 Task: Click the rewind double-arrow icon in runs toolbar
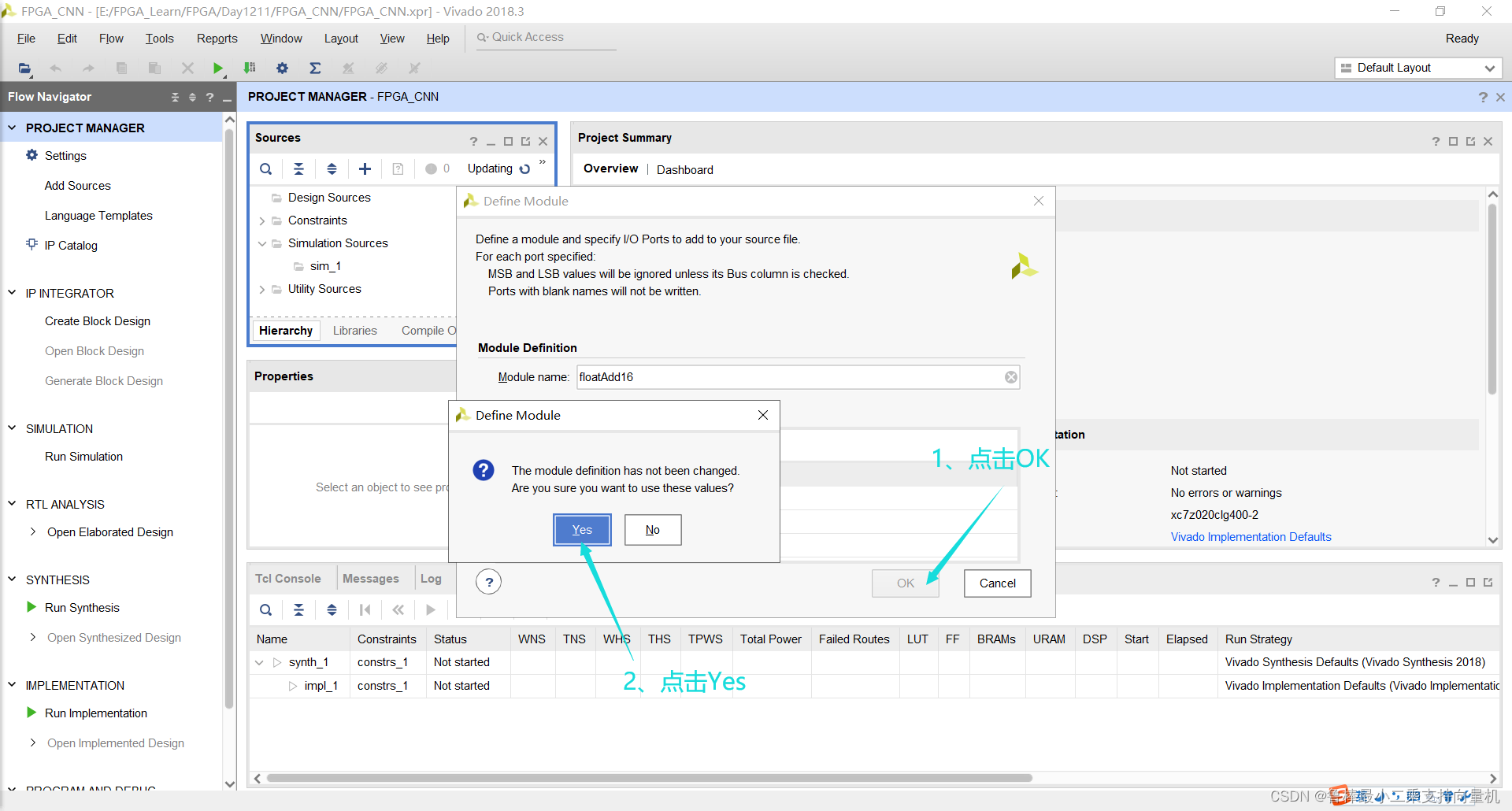[398, 609]
